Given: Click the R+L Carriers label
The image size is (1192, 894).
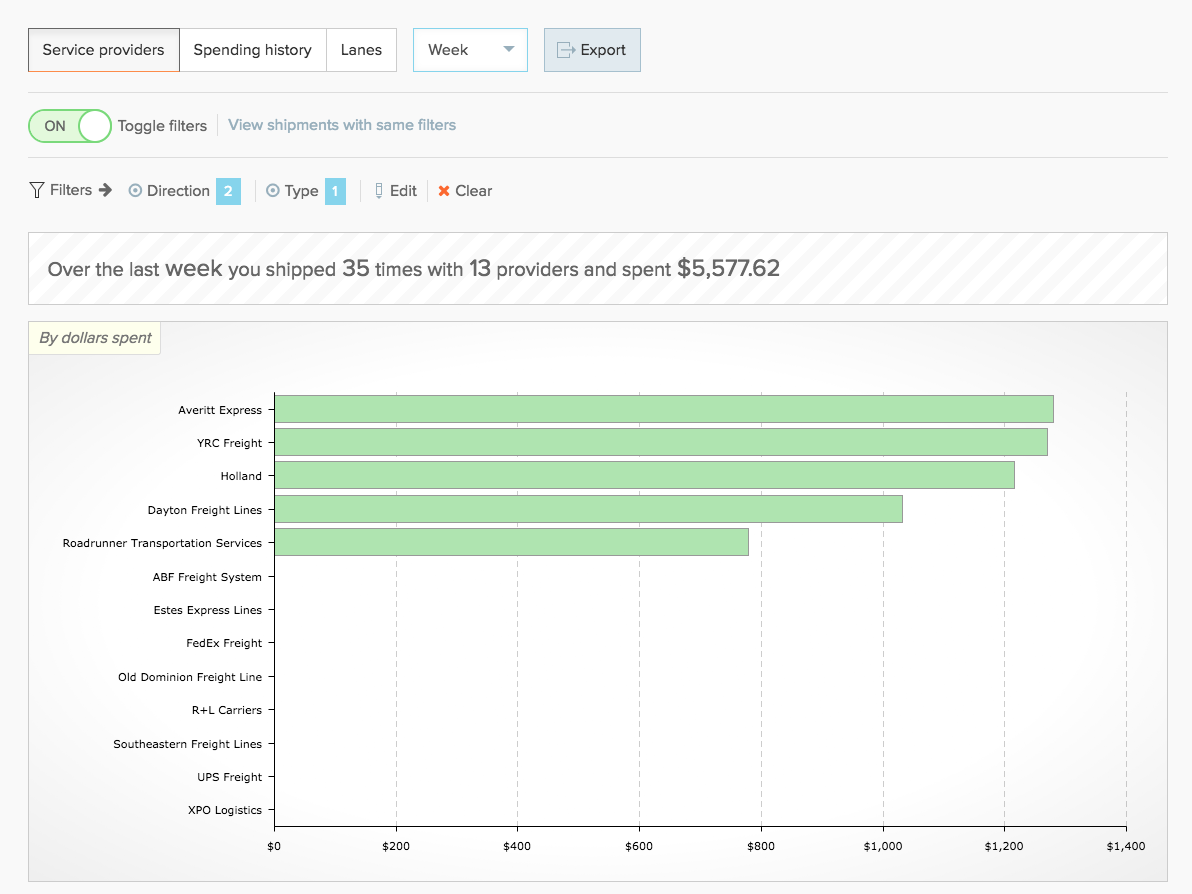Looking at the screenshot, I should tap(227, 710).
